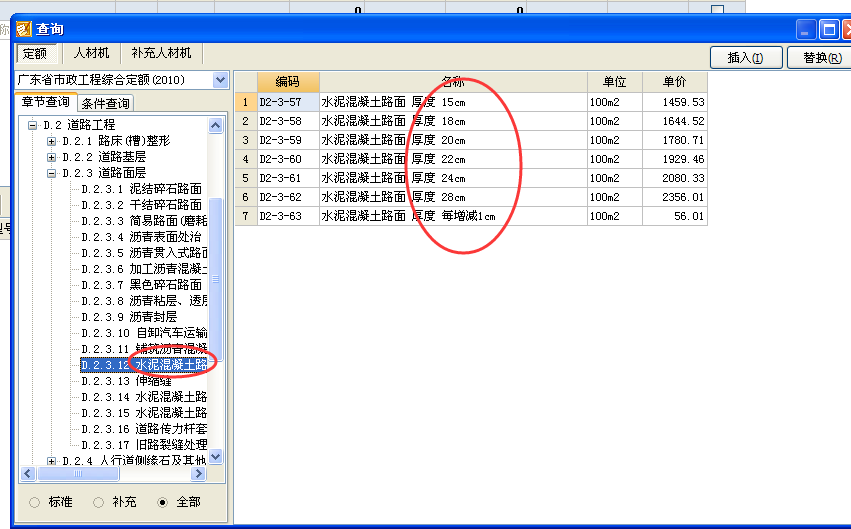851x529 pixels.
Task: Click the 查询 window title icon
Action: point(24,29)
